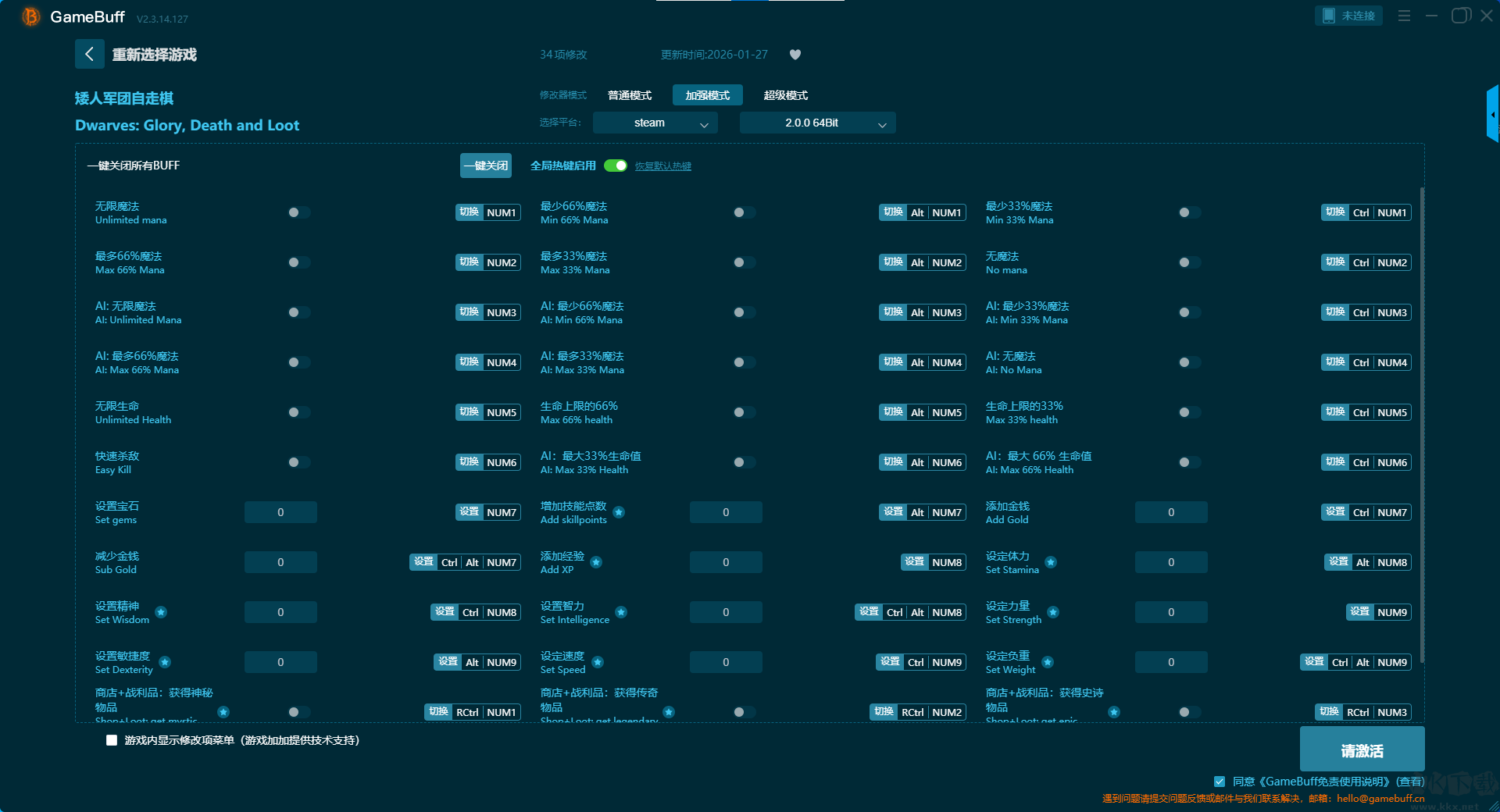This screenshot has width=1500, height=812.
Task: Click the heart favorite icon
Action: (x=795, y=55)
